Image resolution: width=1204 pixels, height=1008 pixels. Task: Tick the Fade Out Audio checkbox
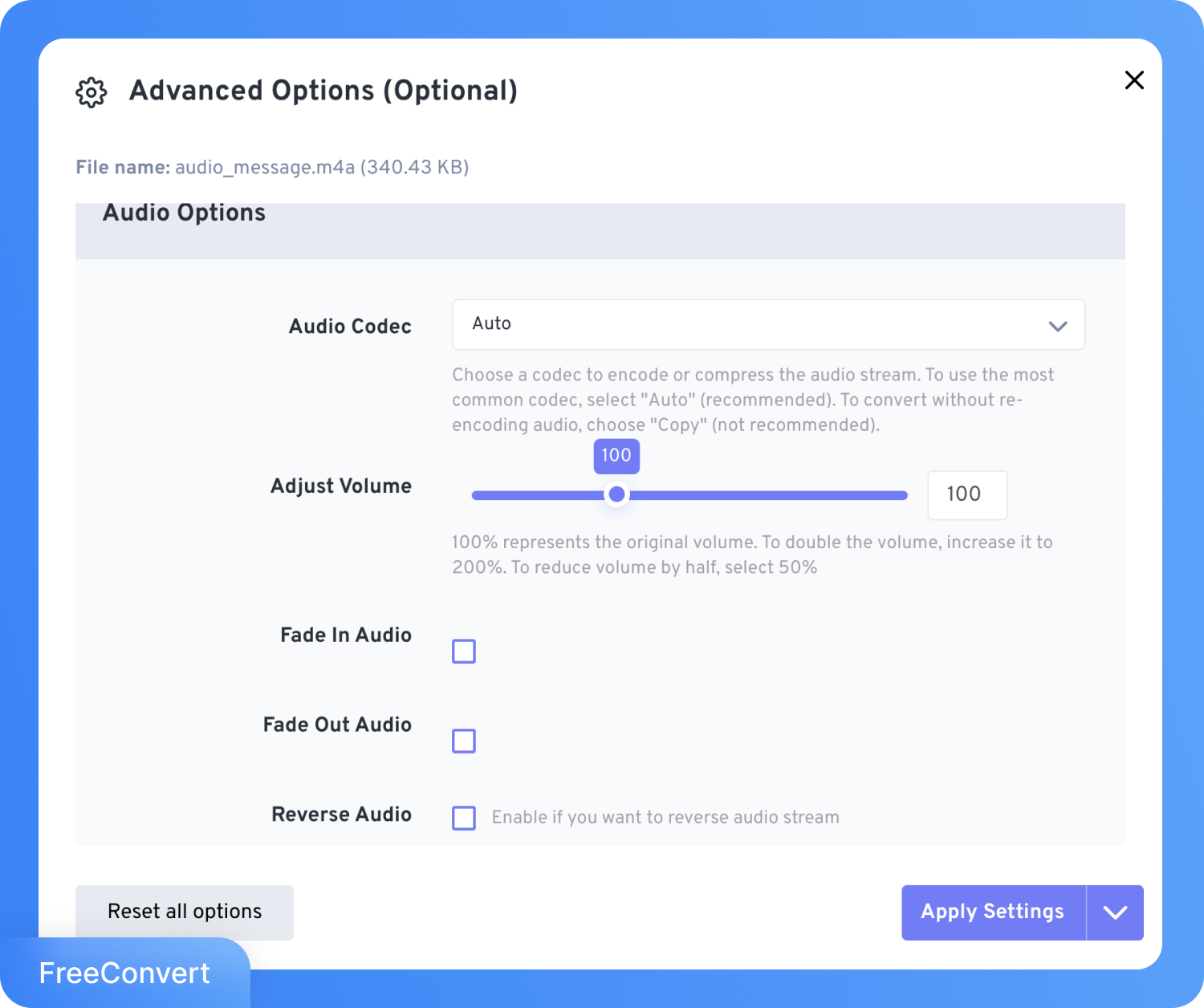[464, 741]
